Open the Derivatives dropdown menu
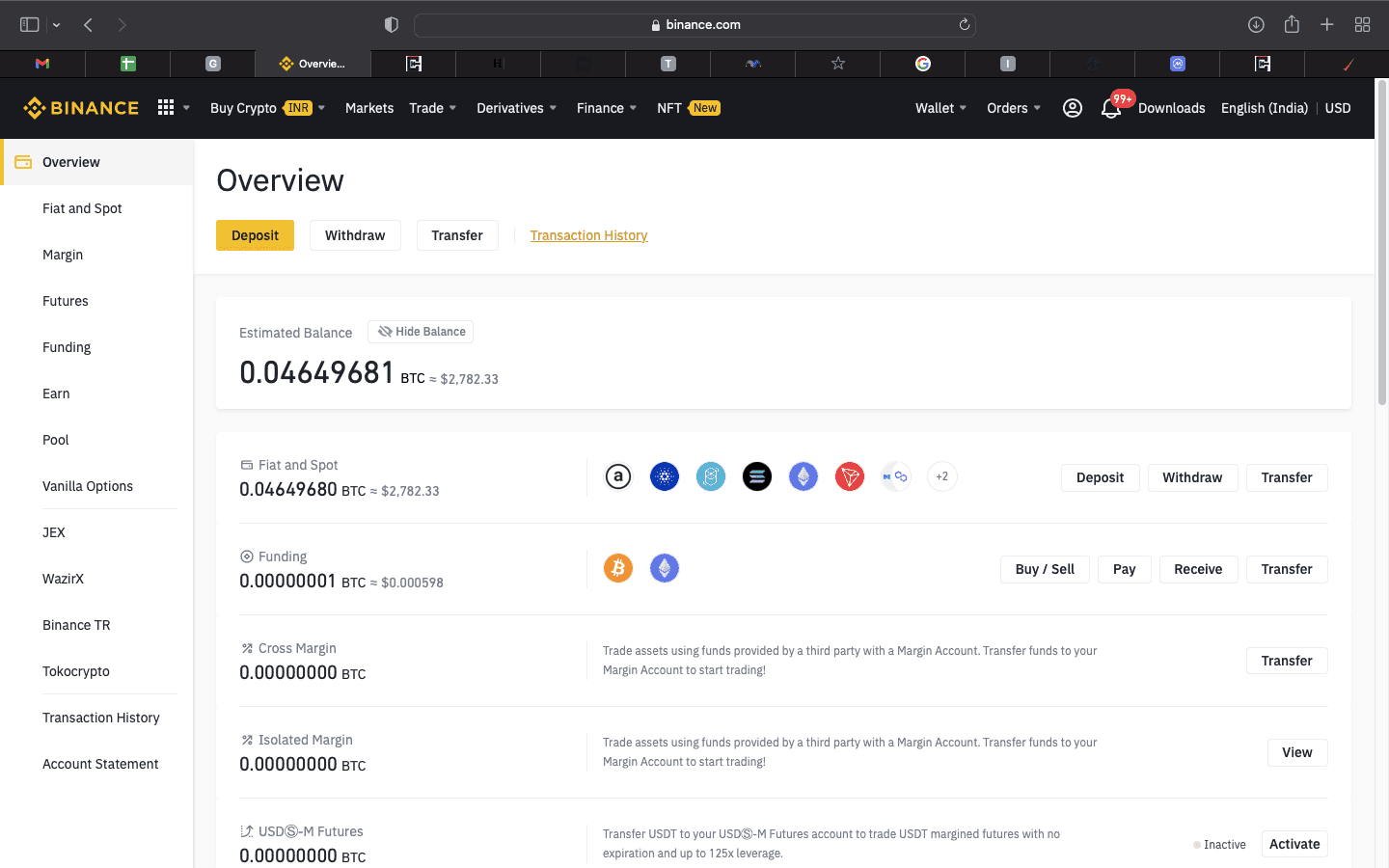The width and height of the screenshot is (1389, 868). (516, 108)
